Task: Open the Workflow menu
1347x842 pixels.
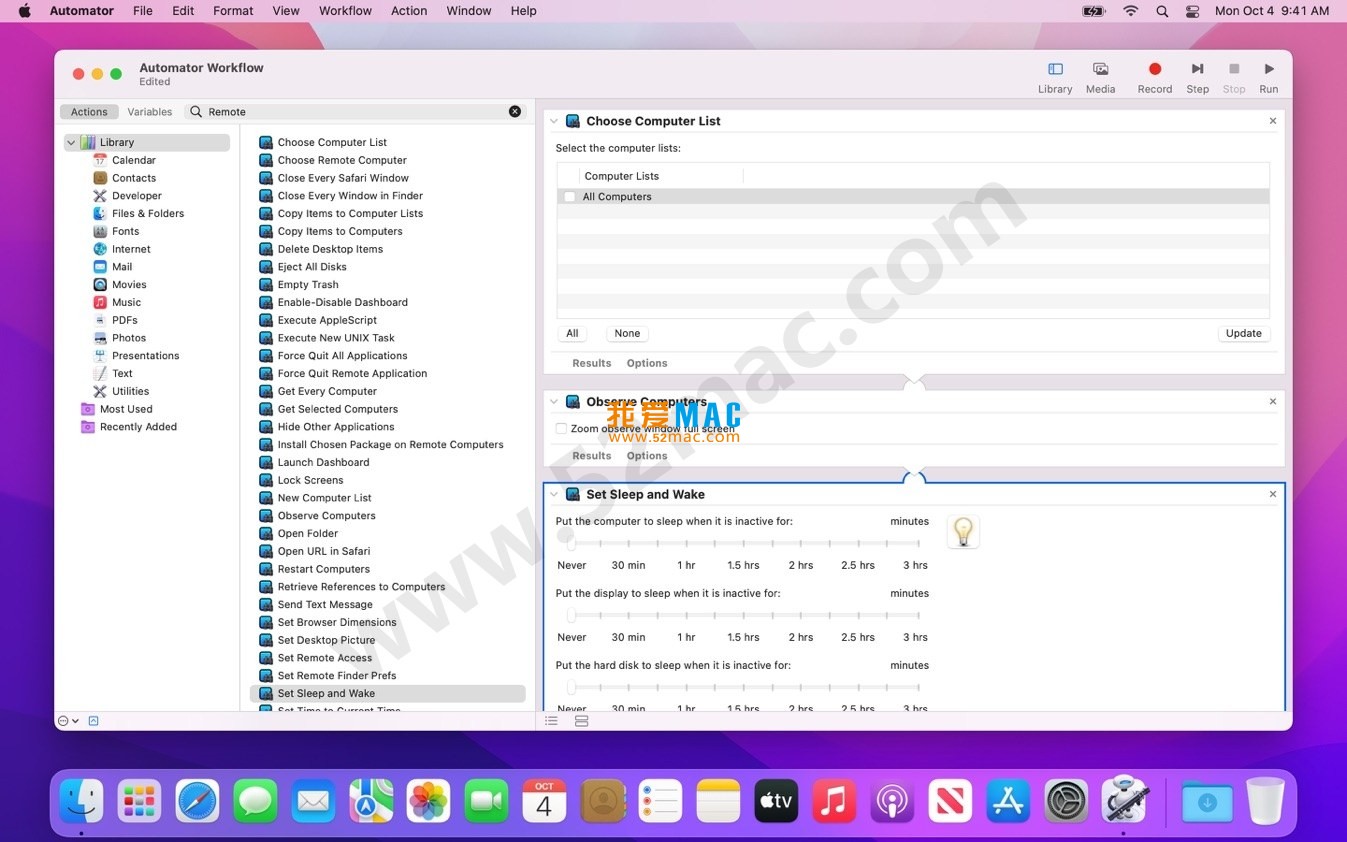Action: click(x=345, y=11)
